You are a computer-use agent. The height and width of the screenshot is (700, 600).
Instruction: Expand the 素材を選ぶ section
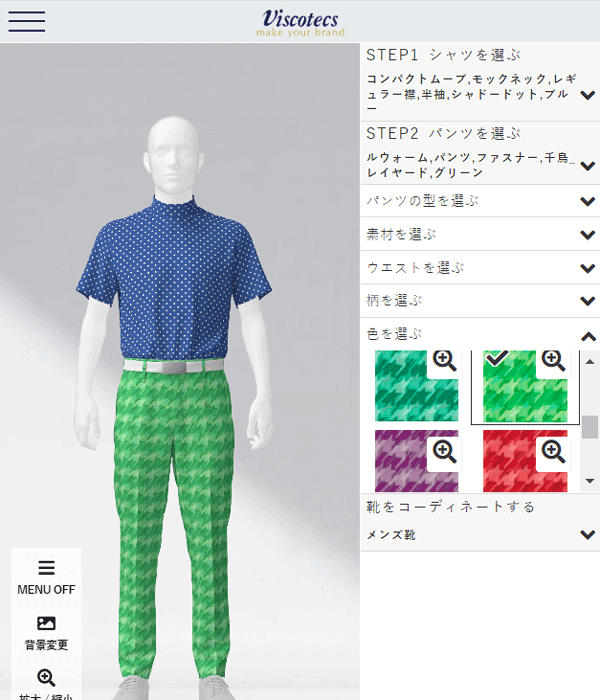pyautogui.click(x=480, y=234)
